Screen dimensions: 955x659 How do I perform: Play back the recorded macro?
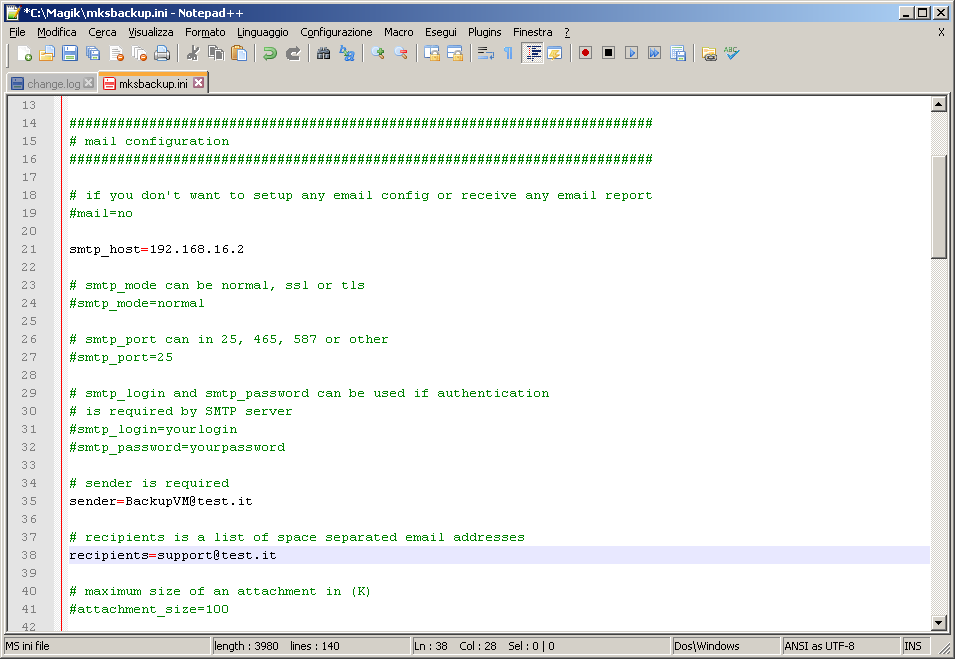[632, 54]
